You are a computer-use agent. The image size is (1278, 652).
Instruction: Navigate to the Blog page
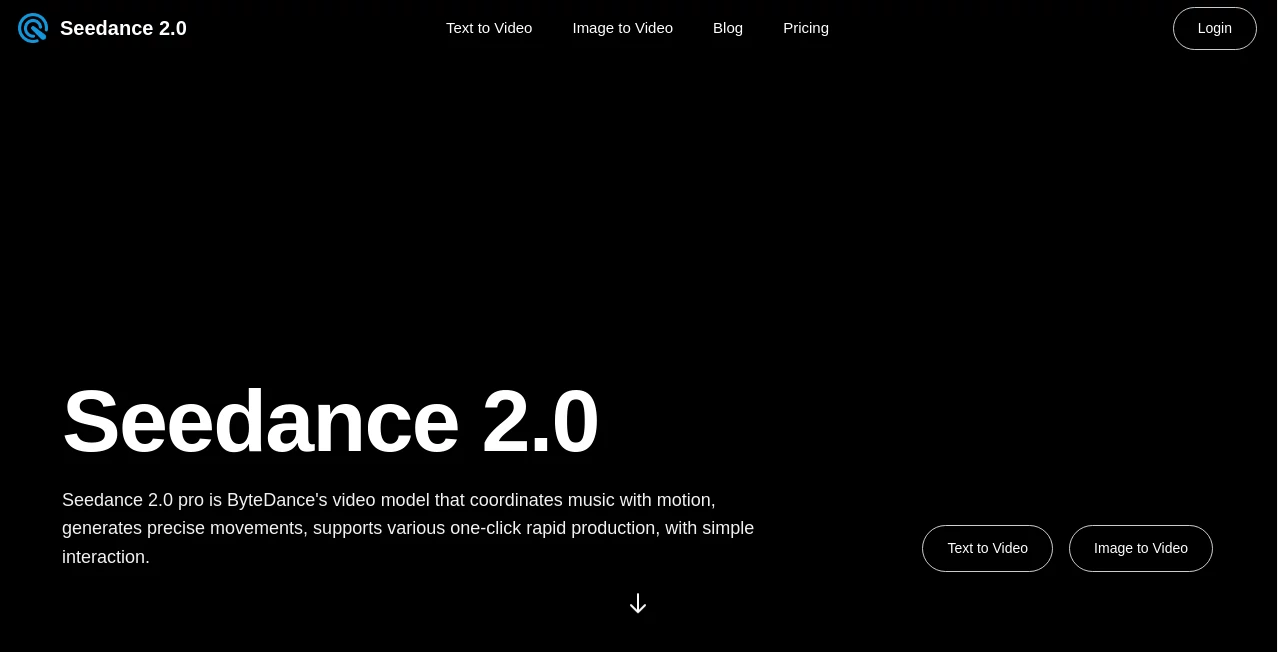[727, 28]
